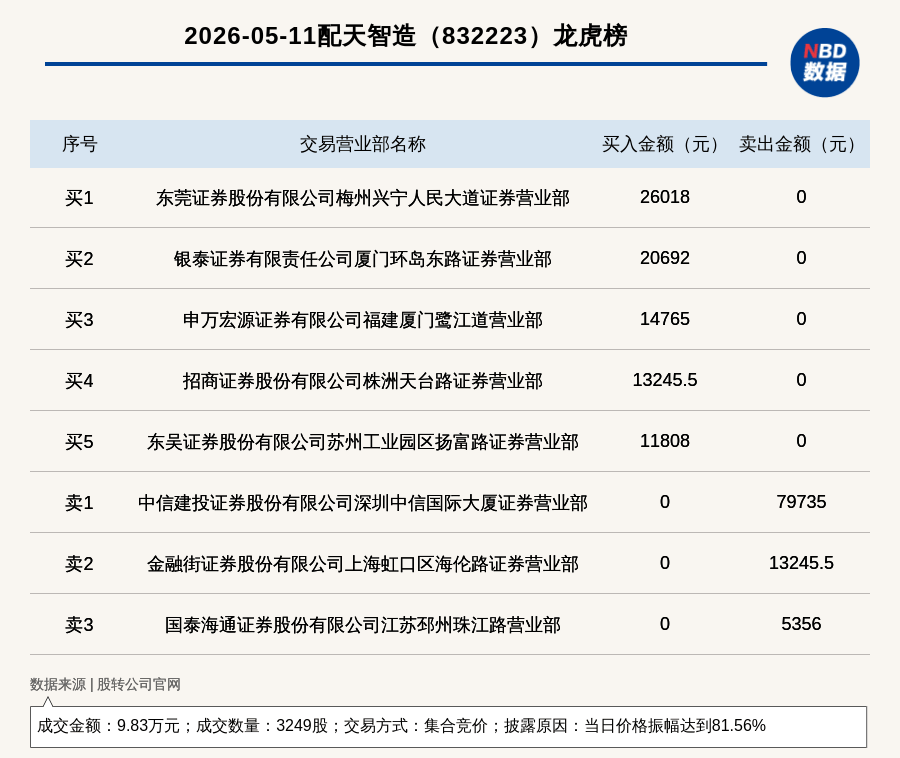
Task: Click the sell amount 5356
Action: 801,623
